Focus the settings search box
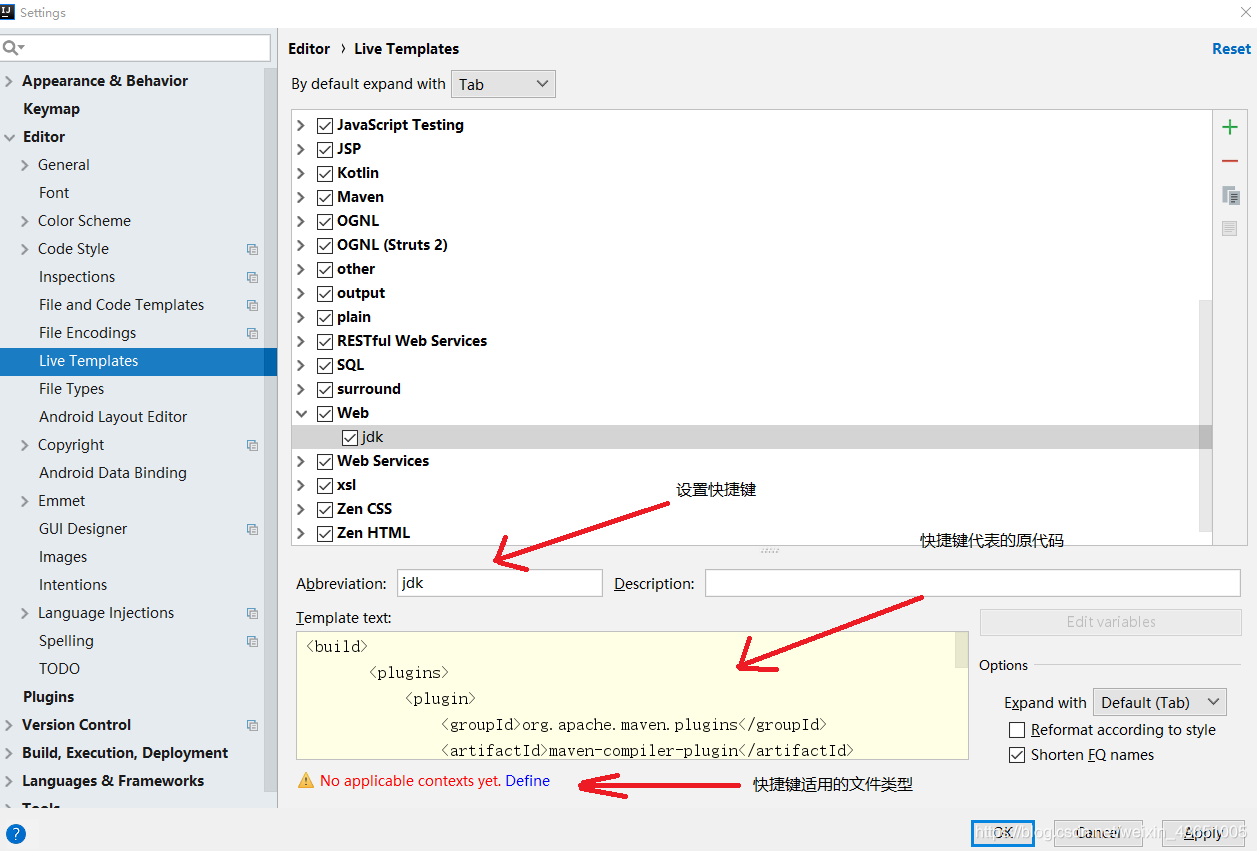The width and height of the screenshot is (1257, 851). pyautogui.click(x=135, y=48)
